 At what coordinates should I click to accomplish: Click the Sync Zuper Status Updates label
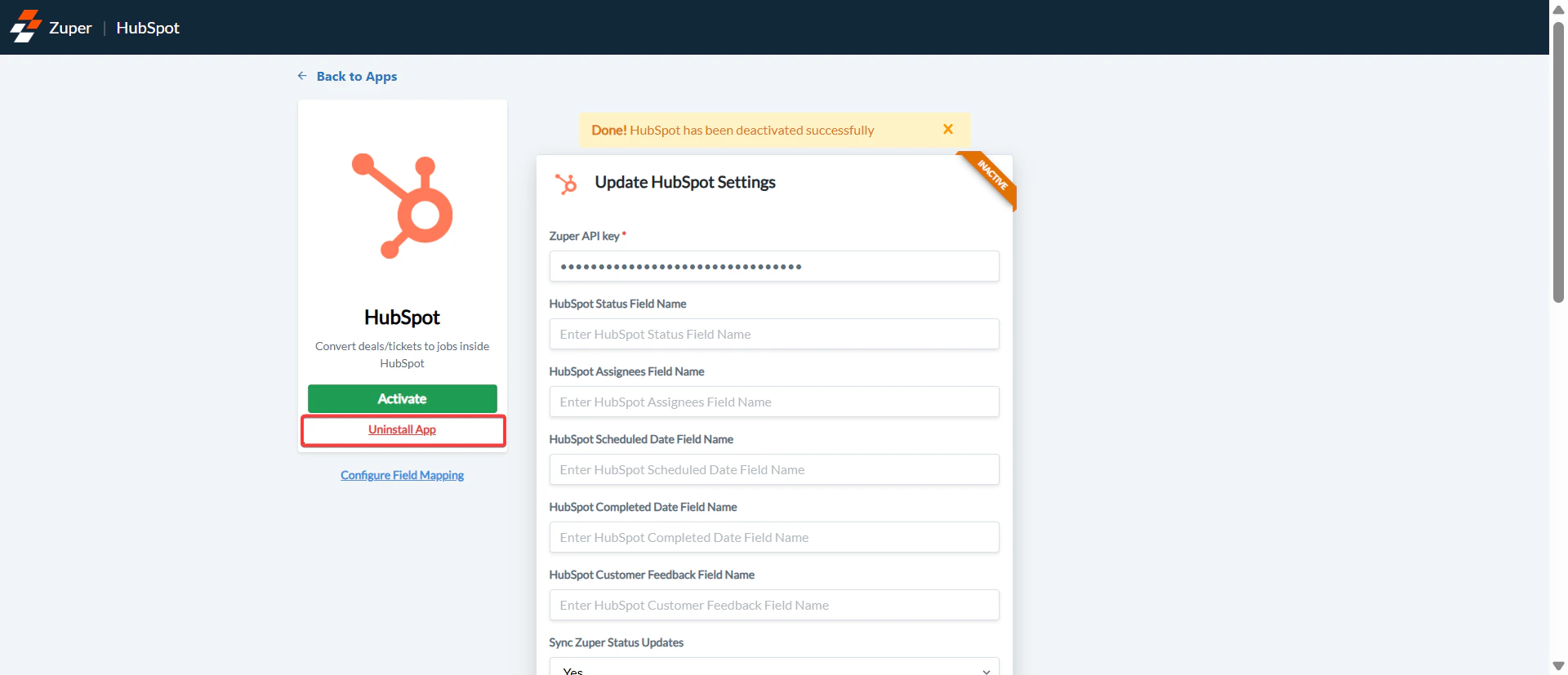coord(617,642)
